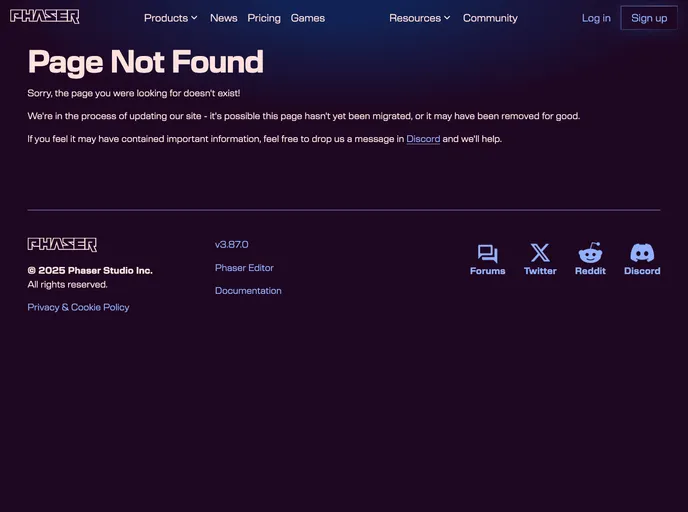
Task: Open the Phaser Editor footer link
Action: click(244, 268)
